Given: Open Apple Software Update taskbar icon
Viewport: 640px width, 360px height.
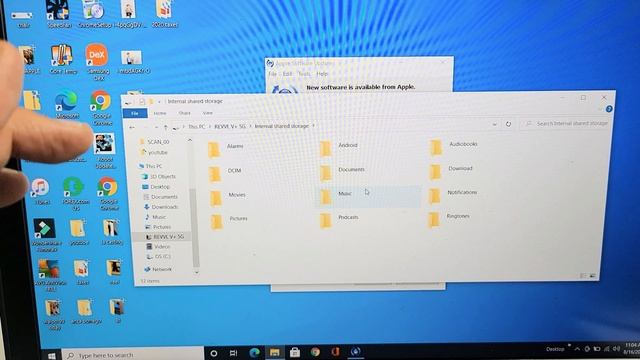Looking at the screenshot, I should [356, 351].
